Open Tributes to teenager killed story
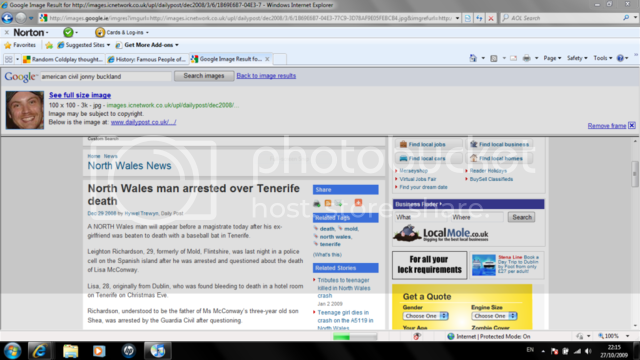This screenshot has width=640, height=360. click(344, 288)
